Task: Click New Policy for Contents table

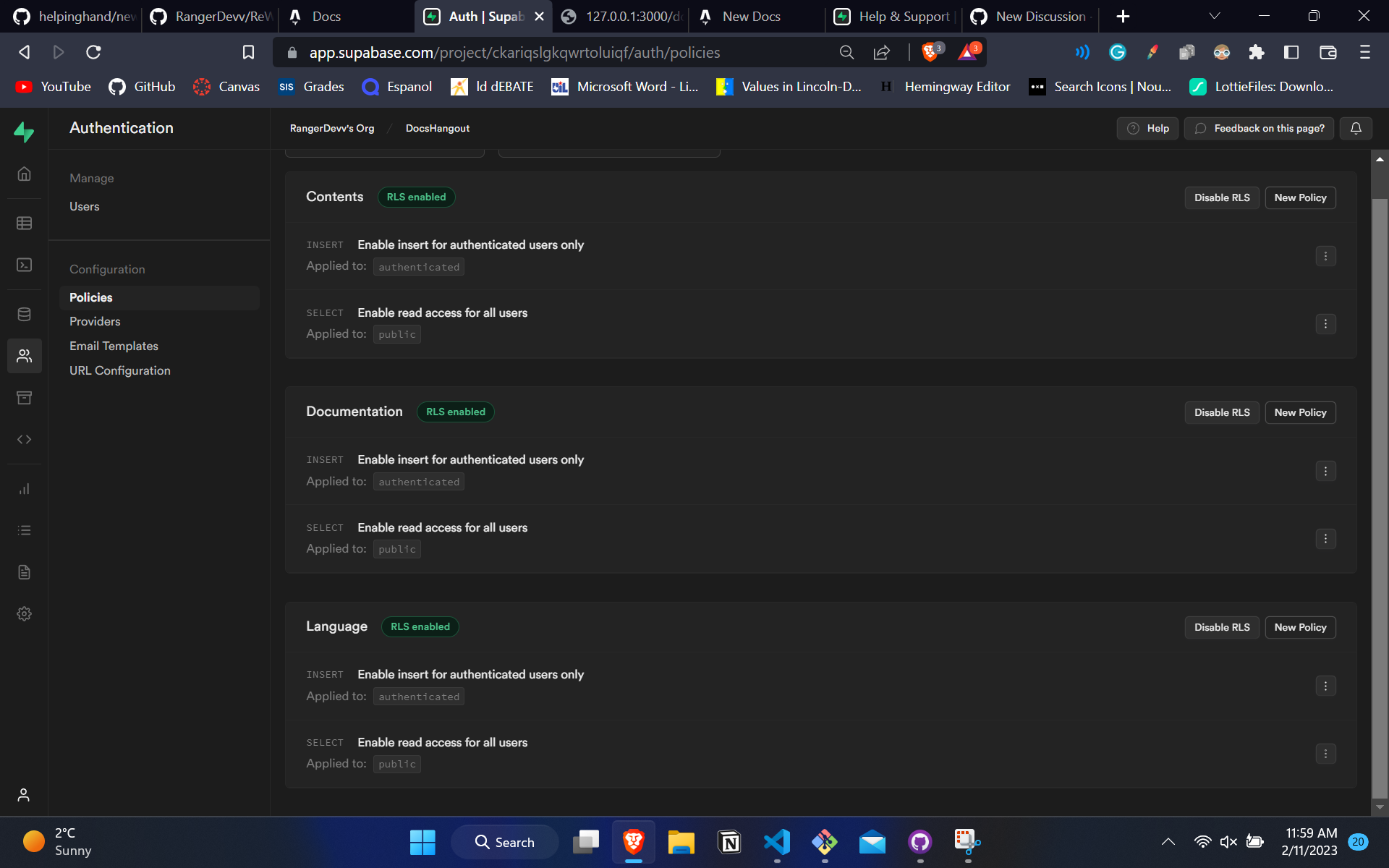Action: [x=1299, y=197]
